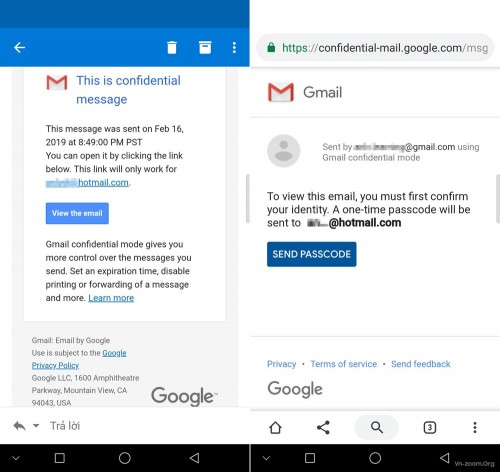Screen dimensions: 500x472
Task: Tap left phone home circle button
Action: [125, 458]
